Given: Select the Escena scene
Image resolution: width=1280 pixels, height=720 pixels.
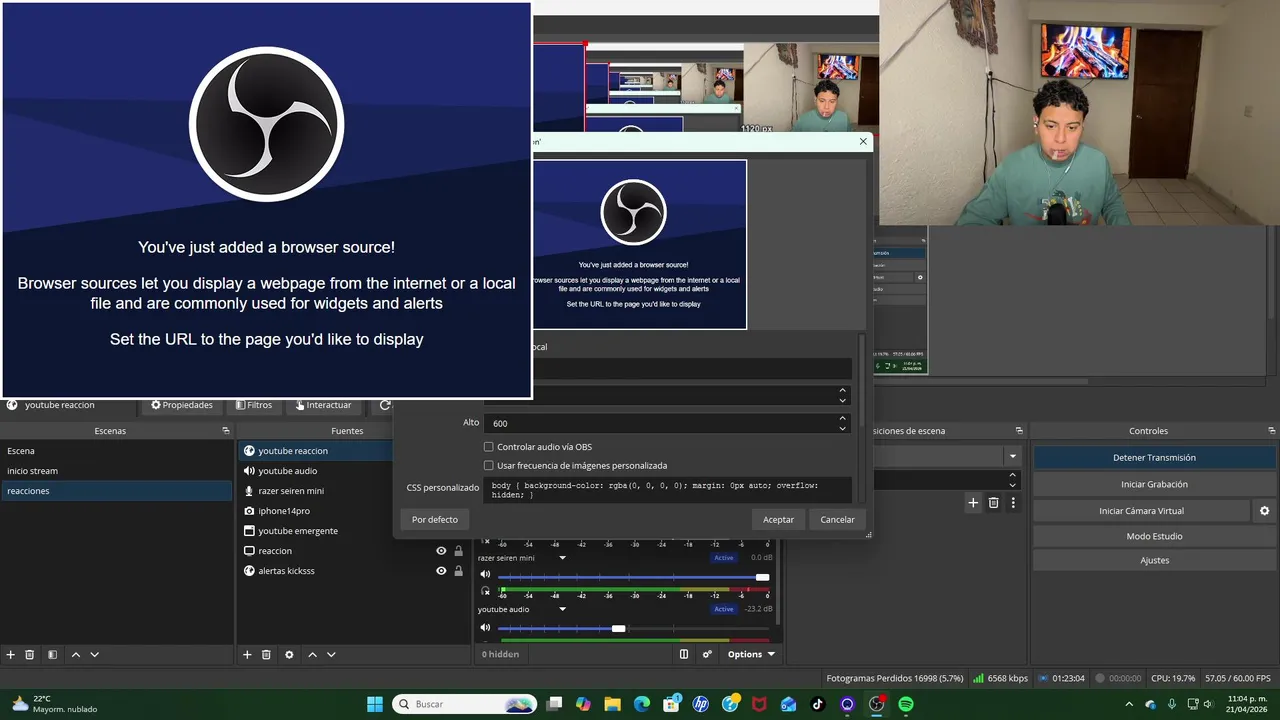Looking at the screenshot, I should tap(117, 451).
